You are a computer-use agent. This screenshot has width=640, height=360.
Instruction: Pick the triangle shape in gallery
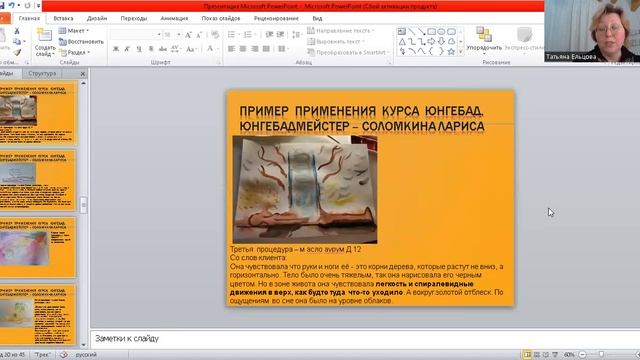click(x=402, y=42)
